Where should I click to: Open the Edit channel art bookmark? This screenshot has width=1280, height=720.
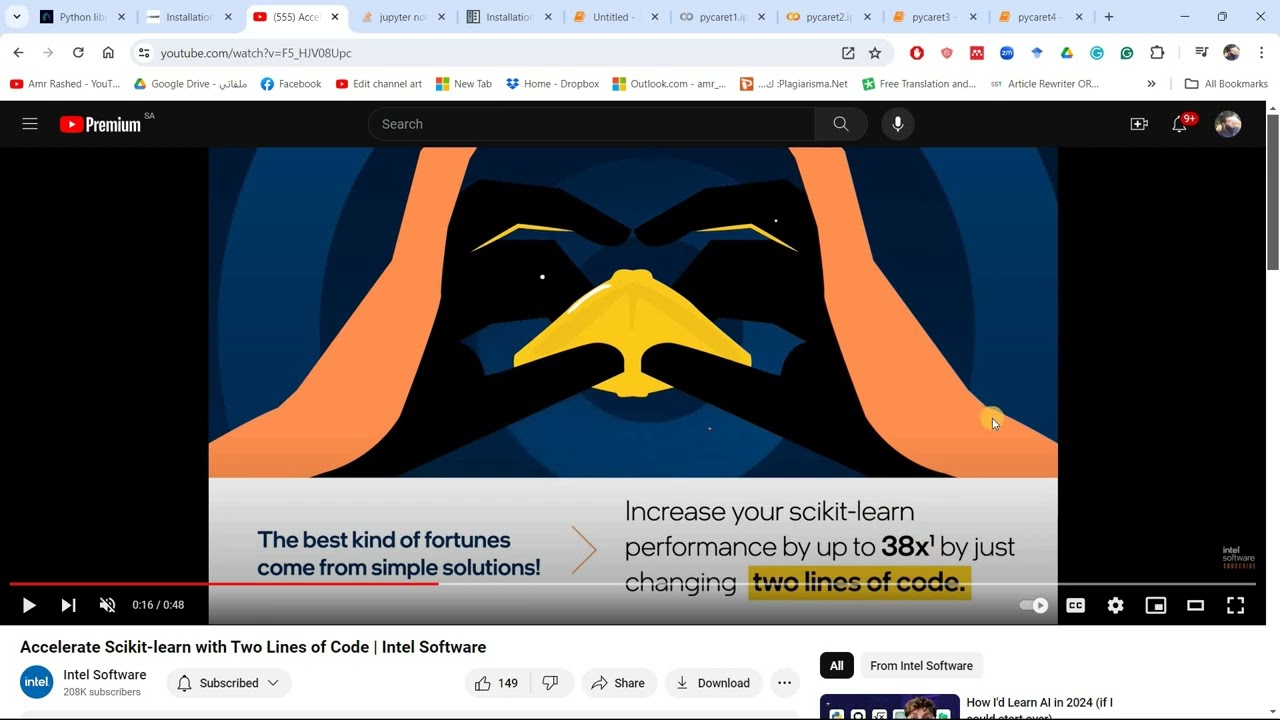point(379,84)
